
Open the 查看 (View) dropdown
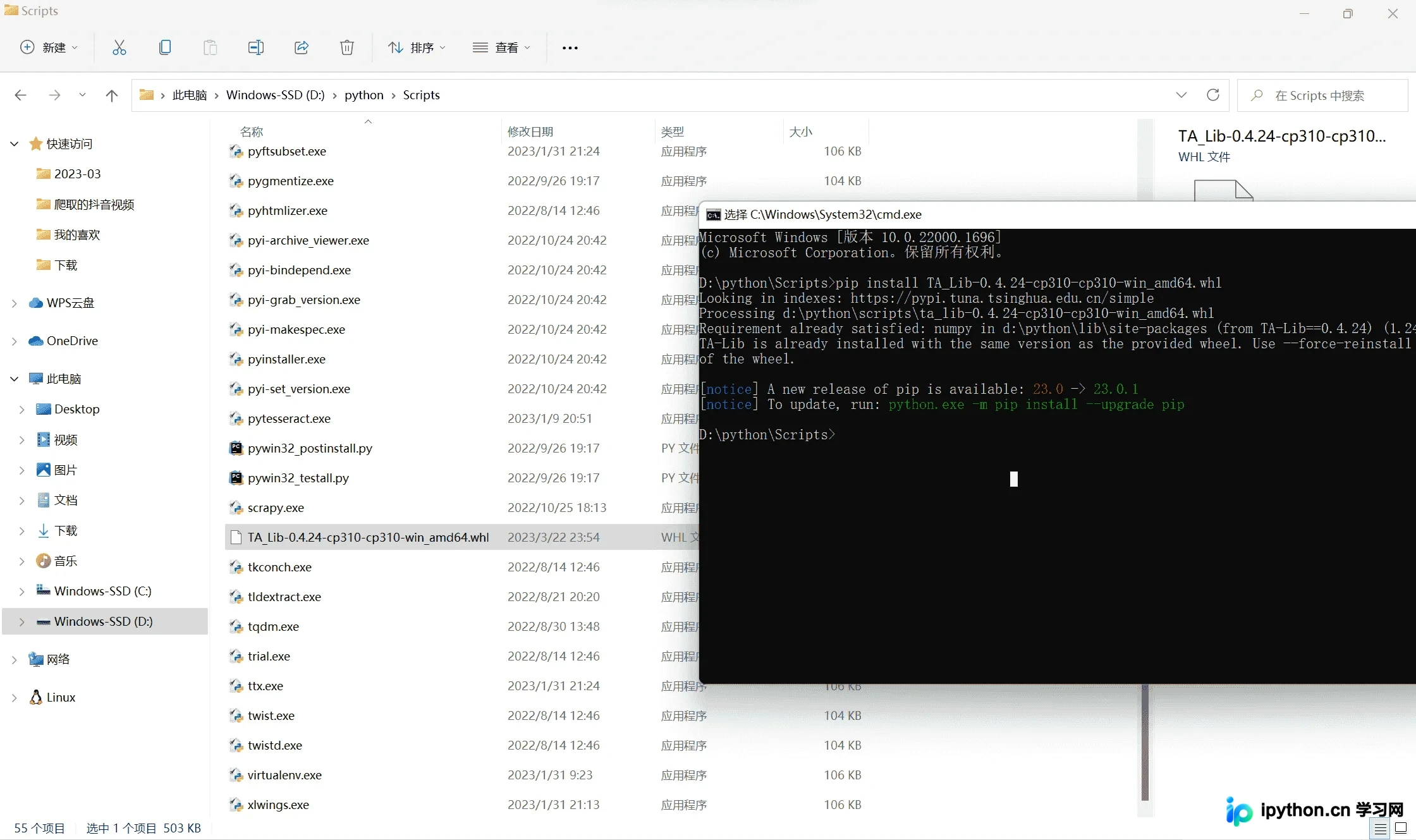(501, 47)
